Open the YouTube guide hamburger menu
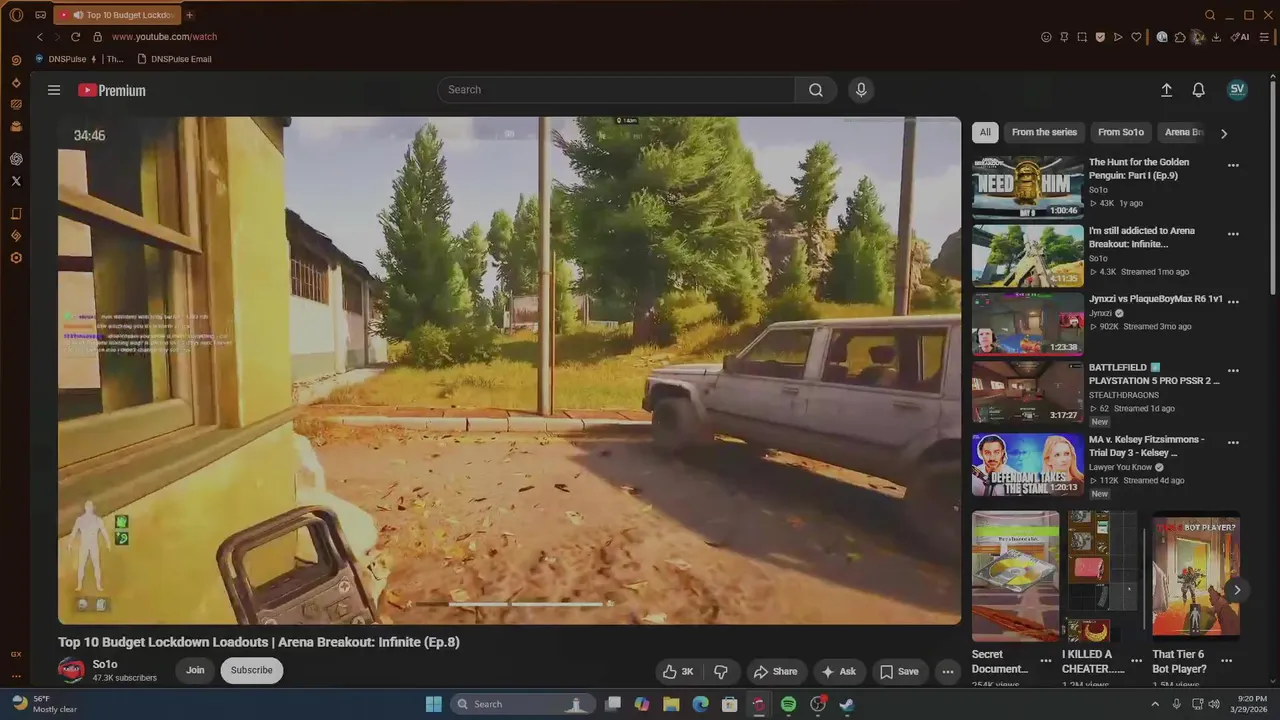Screen dimensions: 1280x720 click(54, 90)
